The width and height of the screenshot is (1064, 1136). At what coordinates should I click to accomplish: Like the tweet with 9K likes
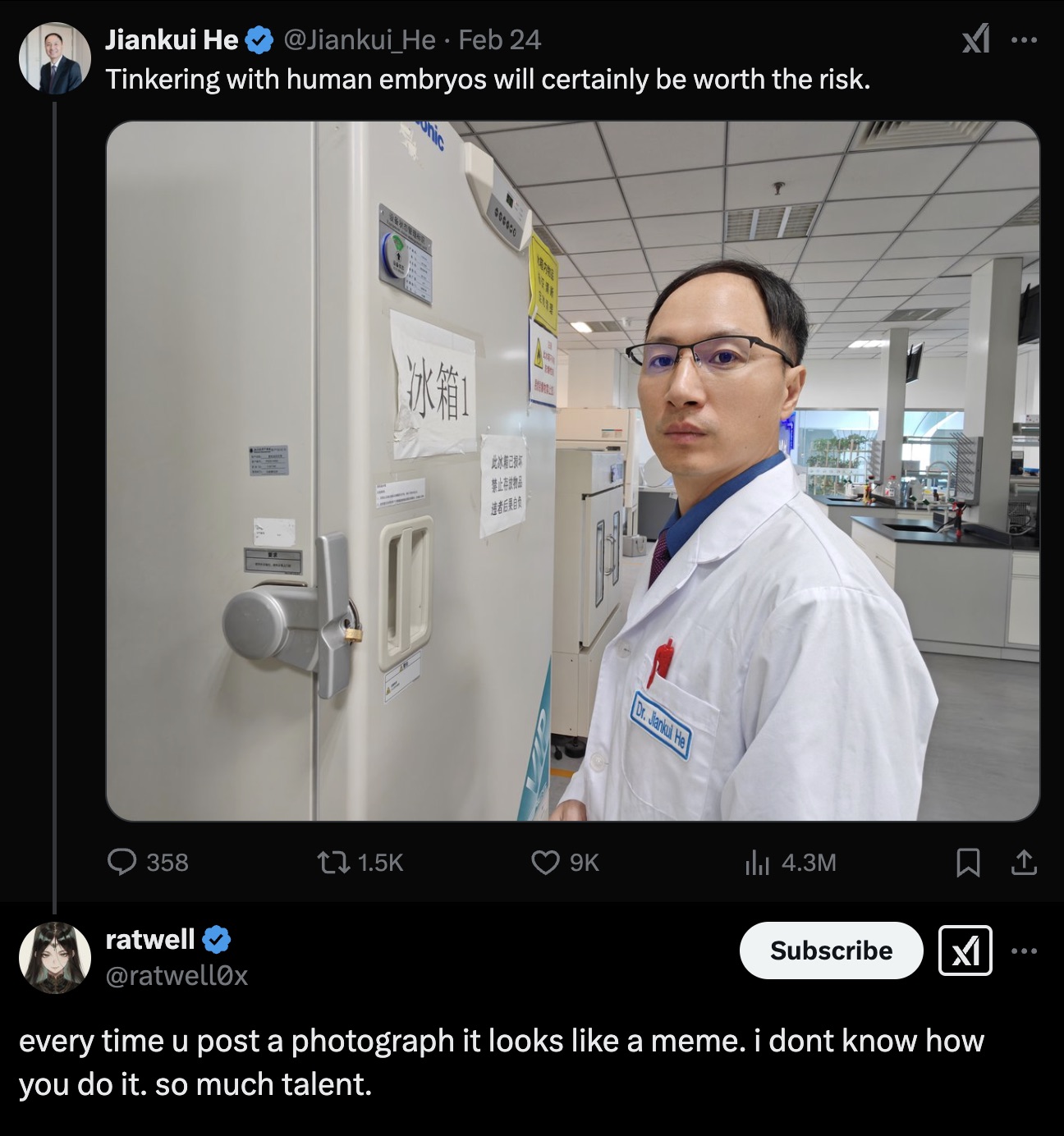566,862
